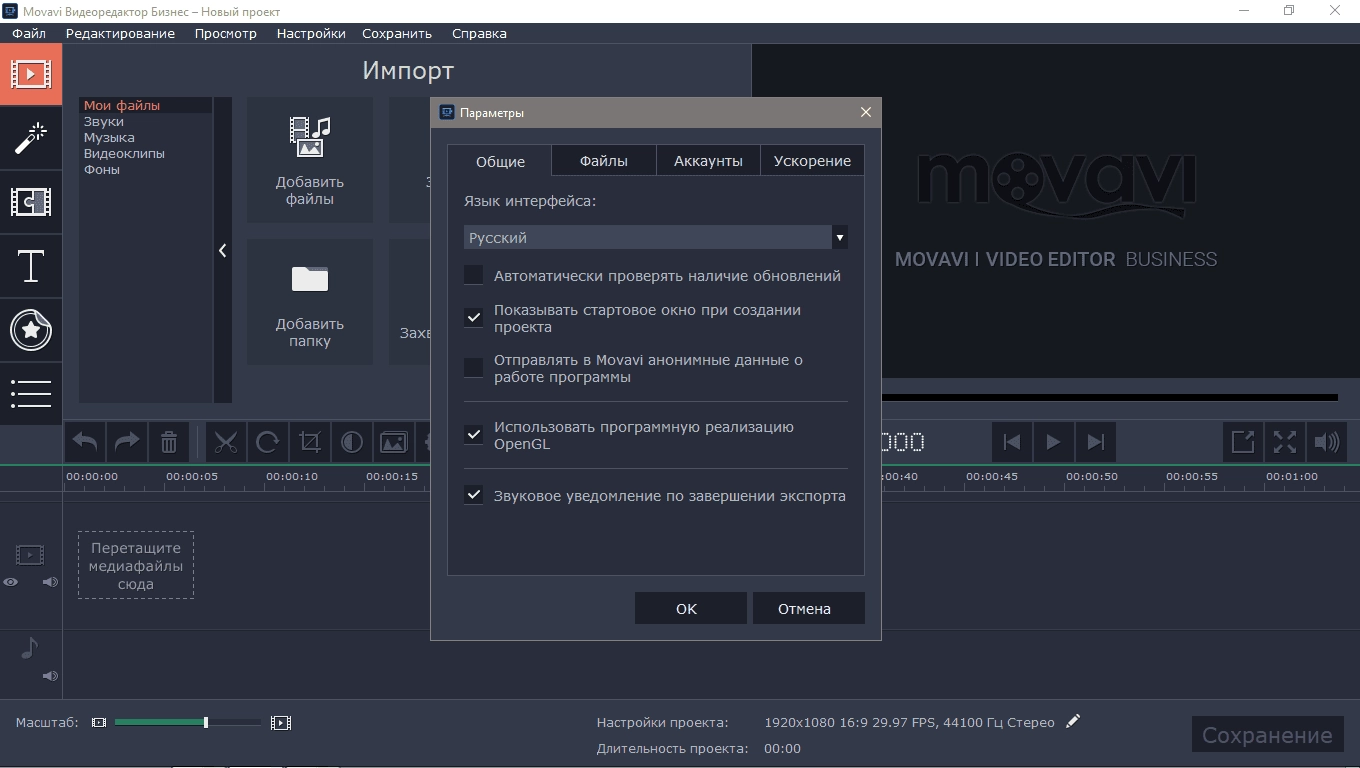Mute the video track
1360x768 pixels.
50,582
